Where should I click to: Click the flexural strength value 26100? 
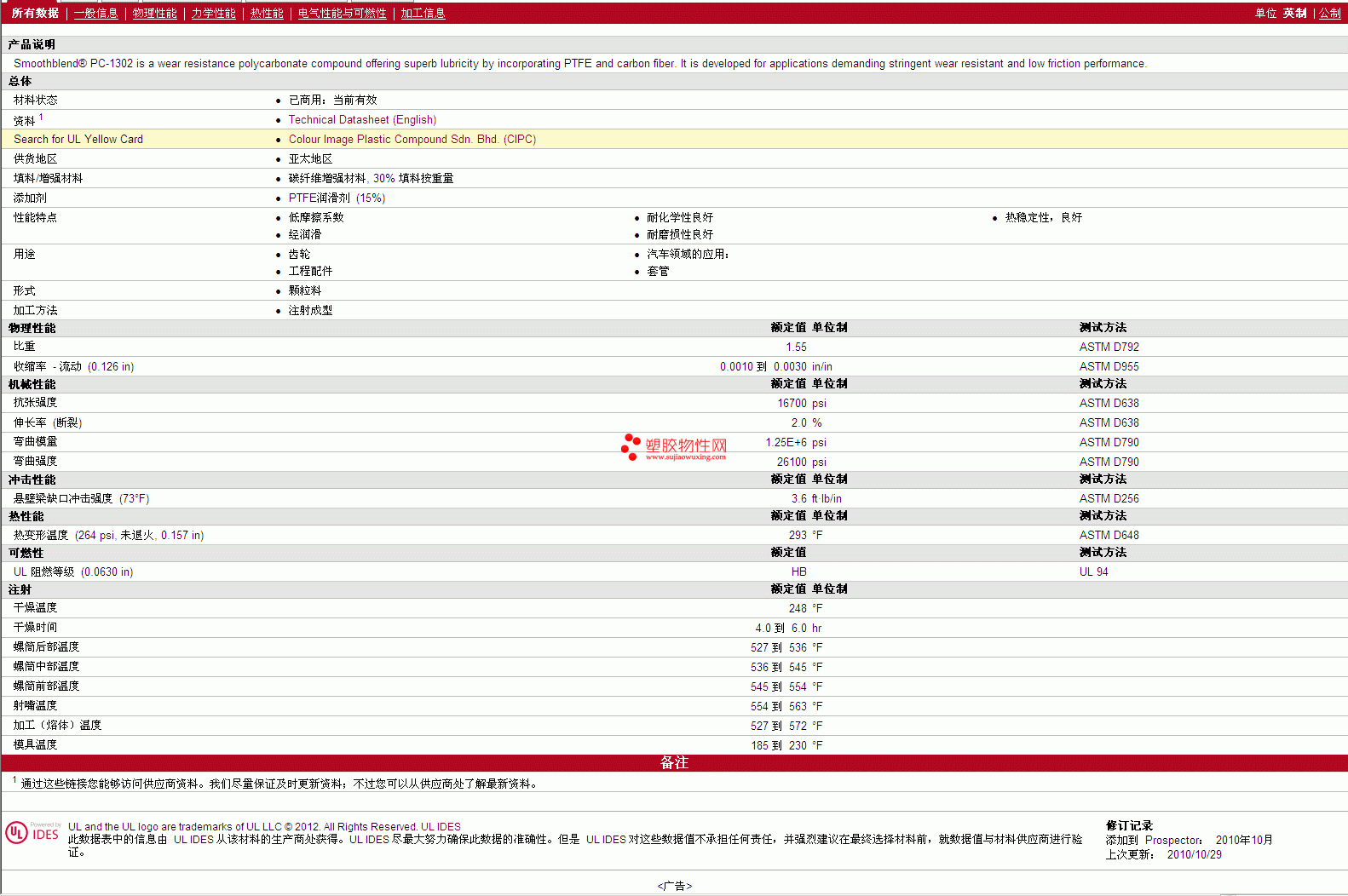point(792,462)
